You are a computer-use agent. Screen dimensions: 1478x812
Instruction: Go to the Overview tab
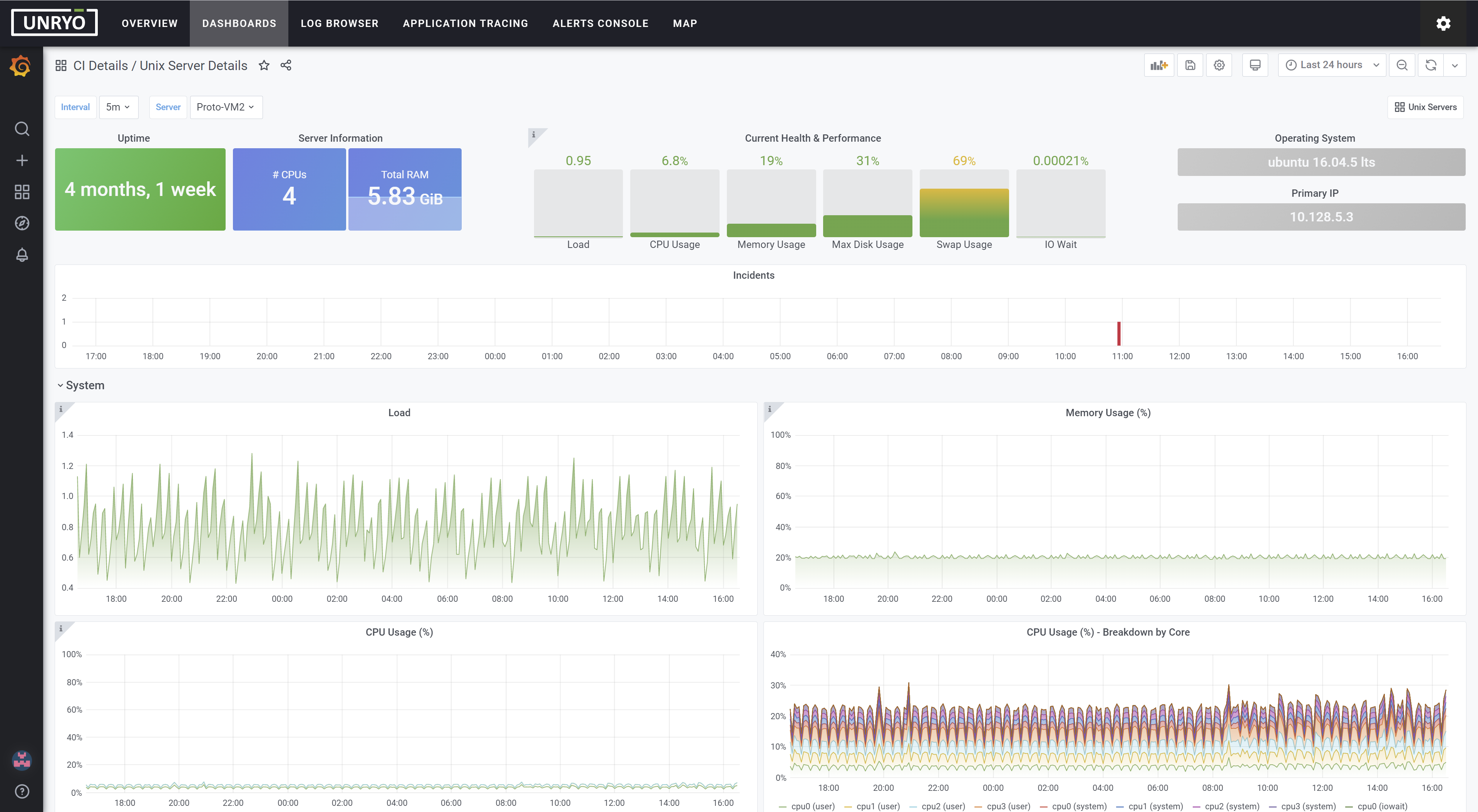click(150, 23)
